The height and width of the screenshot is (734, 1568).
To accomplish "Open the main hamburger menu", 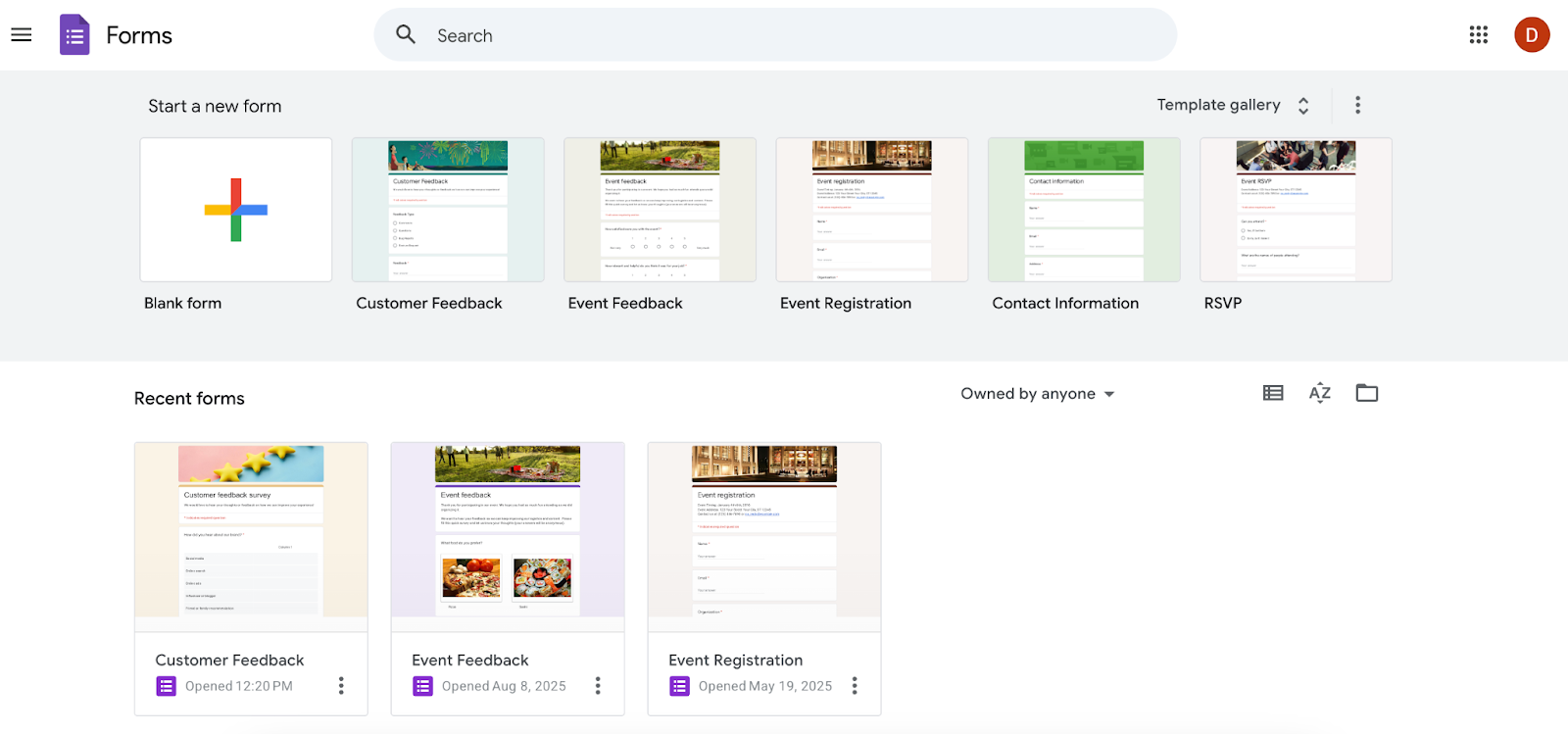I will tap(22, 35).
